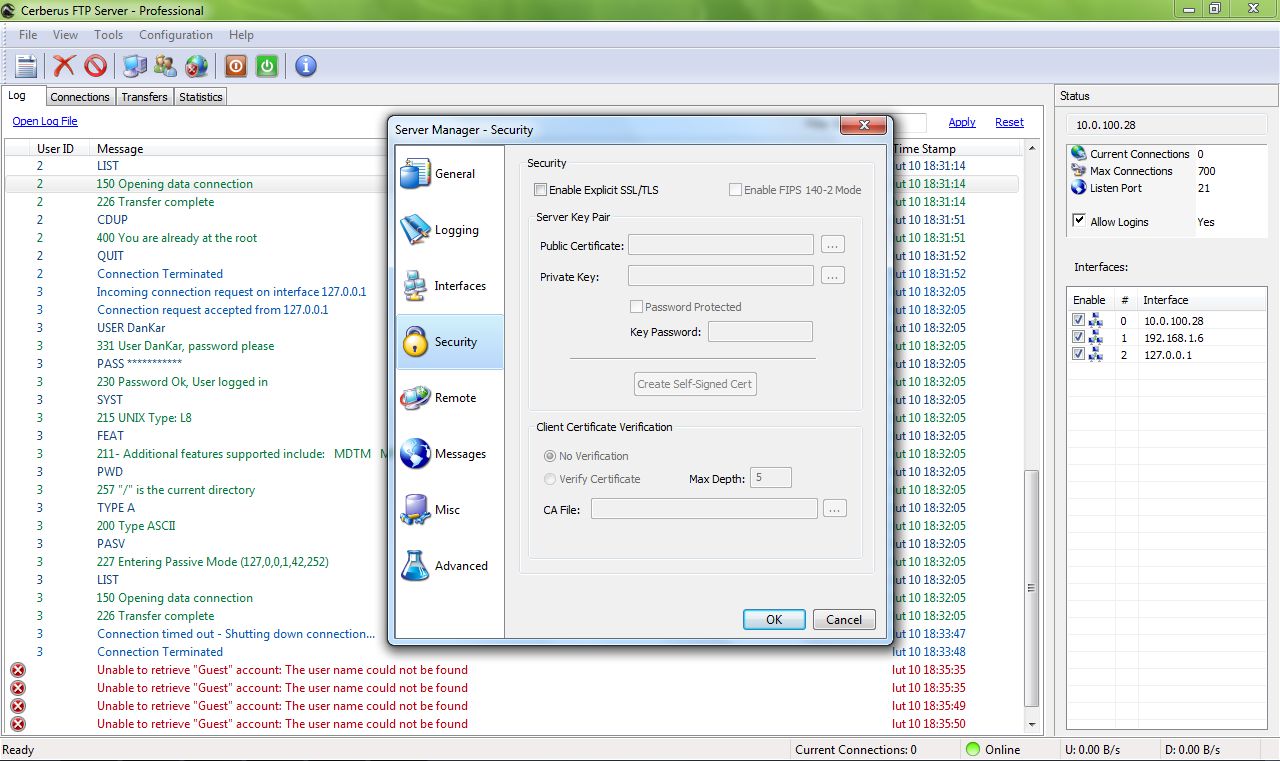Screen dimensions: 1280x761
Task: Uncheck interface 127.0.0.1 Enable checkbox
Action: pyautogui.click(x=1078, y=354)
